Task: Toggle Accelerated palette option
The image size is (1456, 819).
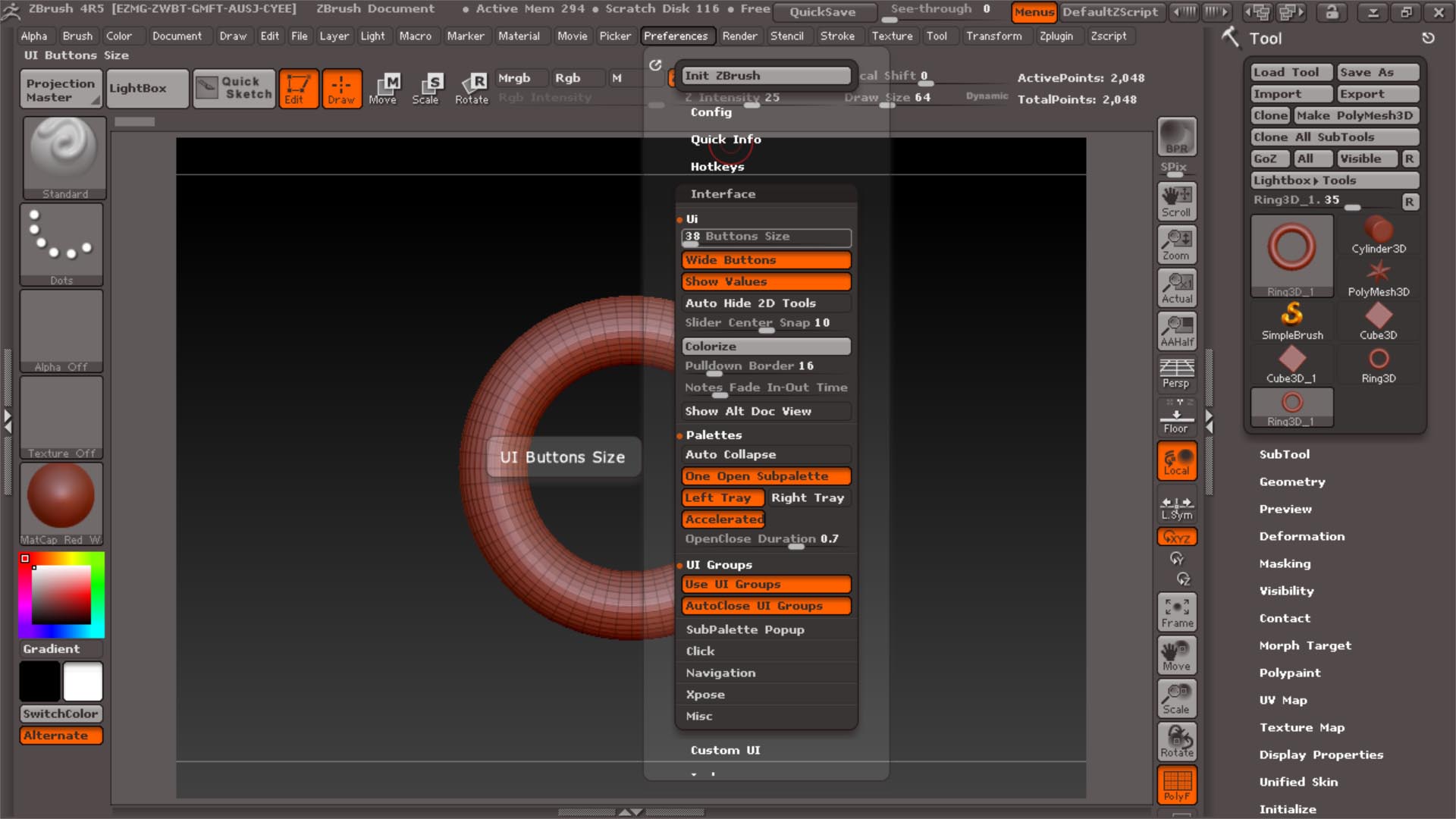Action: tap(723, 519)
